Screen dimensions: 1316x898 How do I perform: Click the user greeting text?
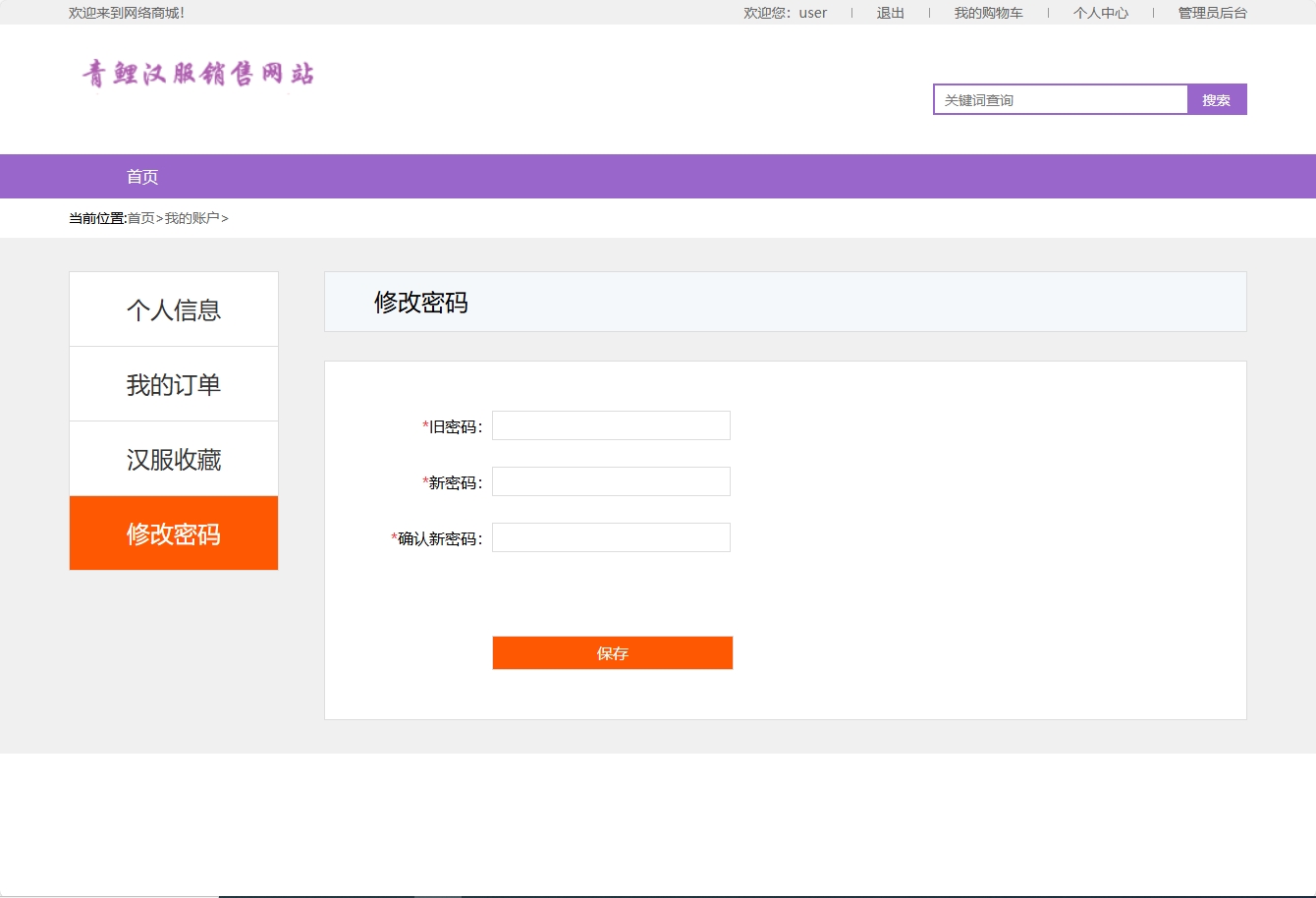tap(786, 13)
